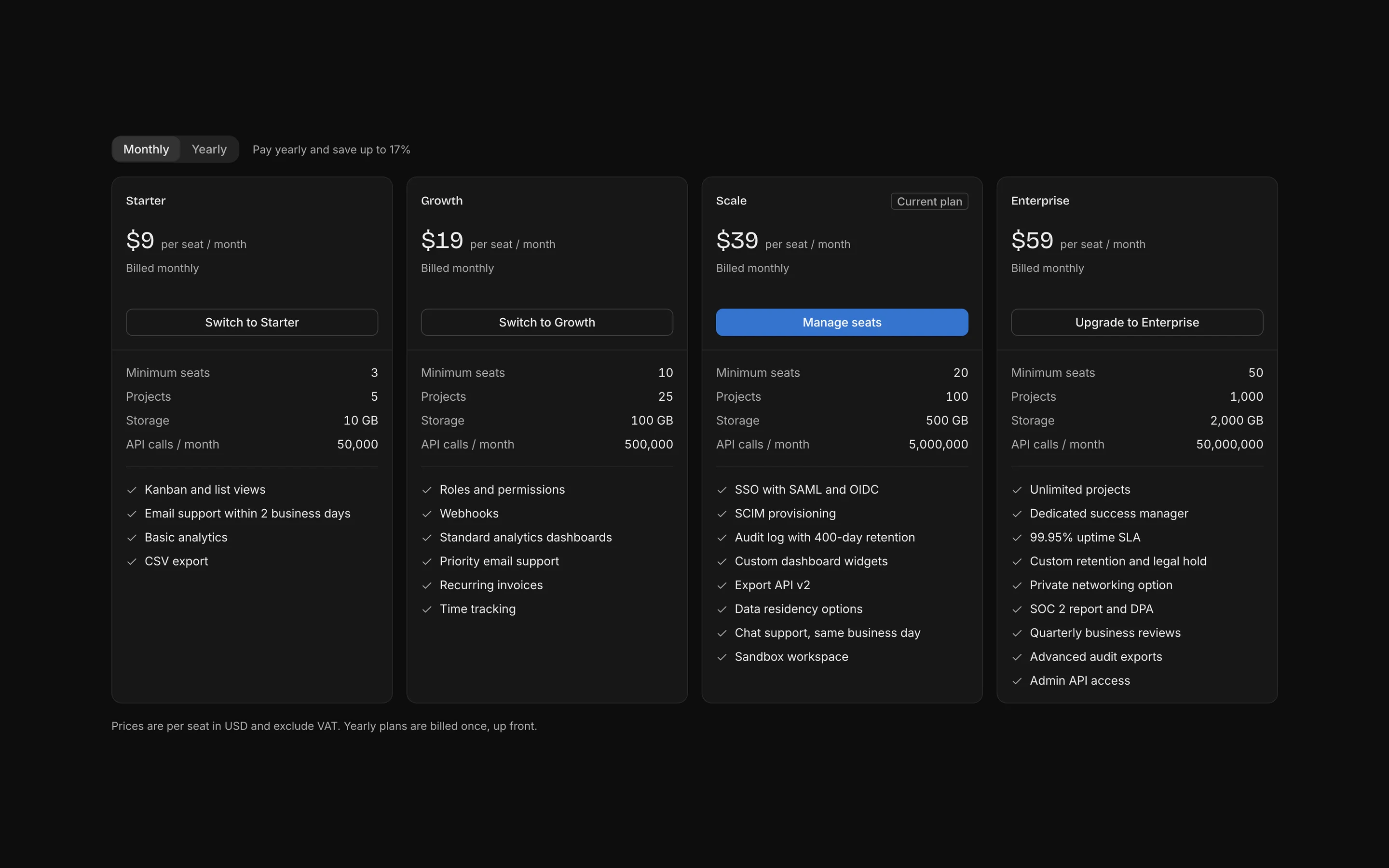Click 'Email support within 2 business days'
Image resolution: width=1389 pixels, height=868 pixels.
(x=247, y=514)
